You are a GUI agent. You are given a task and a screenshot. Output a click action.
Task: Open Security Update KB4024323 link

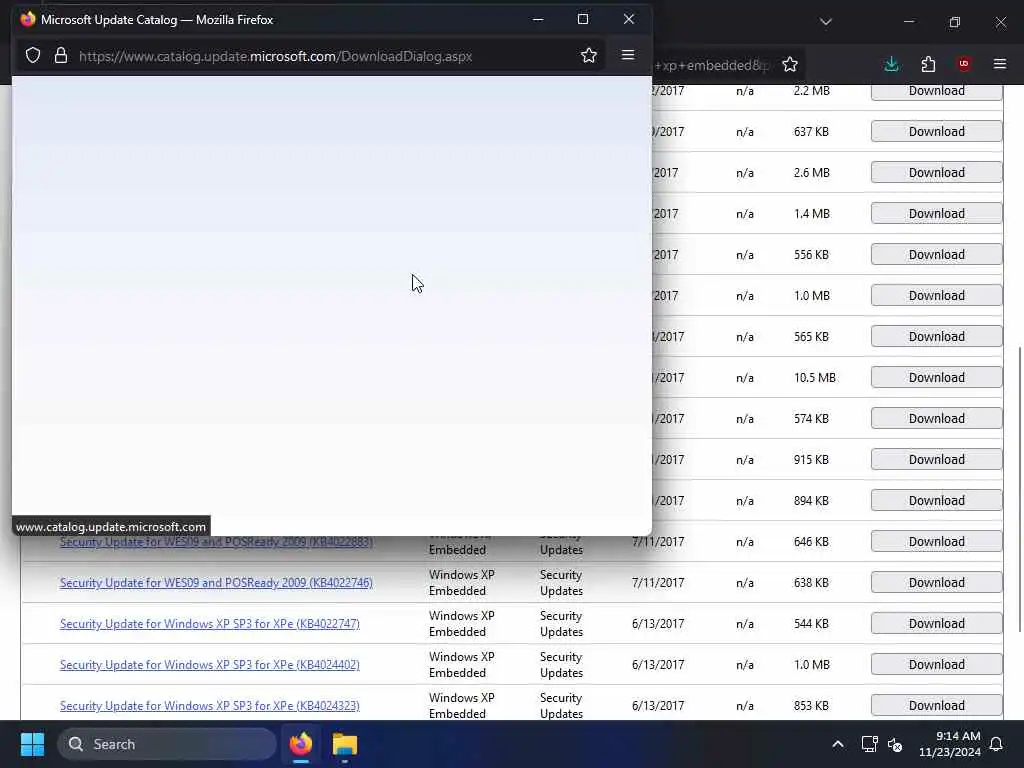(210, 706)
